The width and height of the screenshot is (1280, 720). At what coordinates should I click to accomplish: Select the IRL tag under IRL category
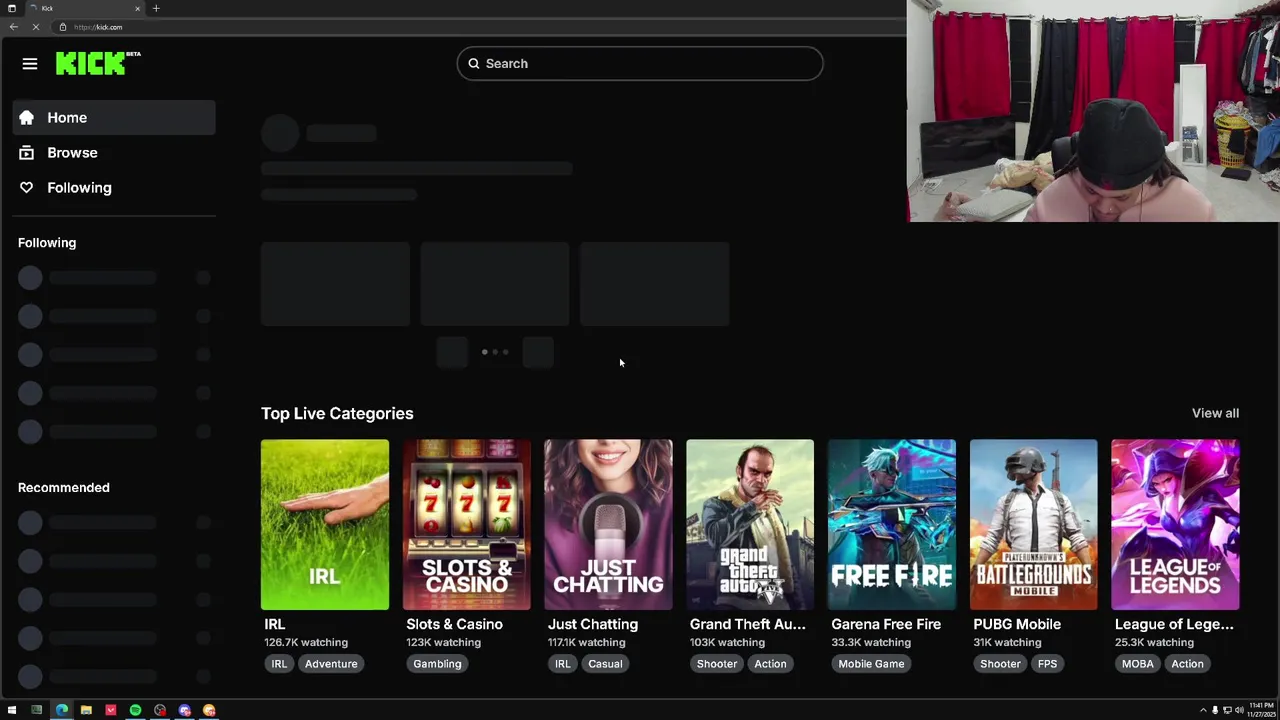(279, 664)
